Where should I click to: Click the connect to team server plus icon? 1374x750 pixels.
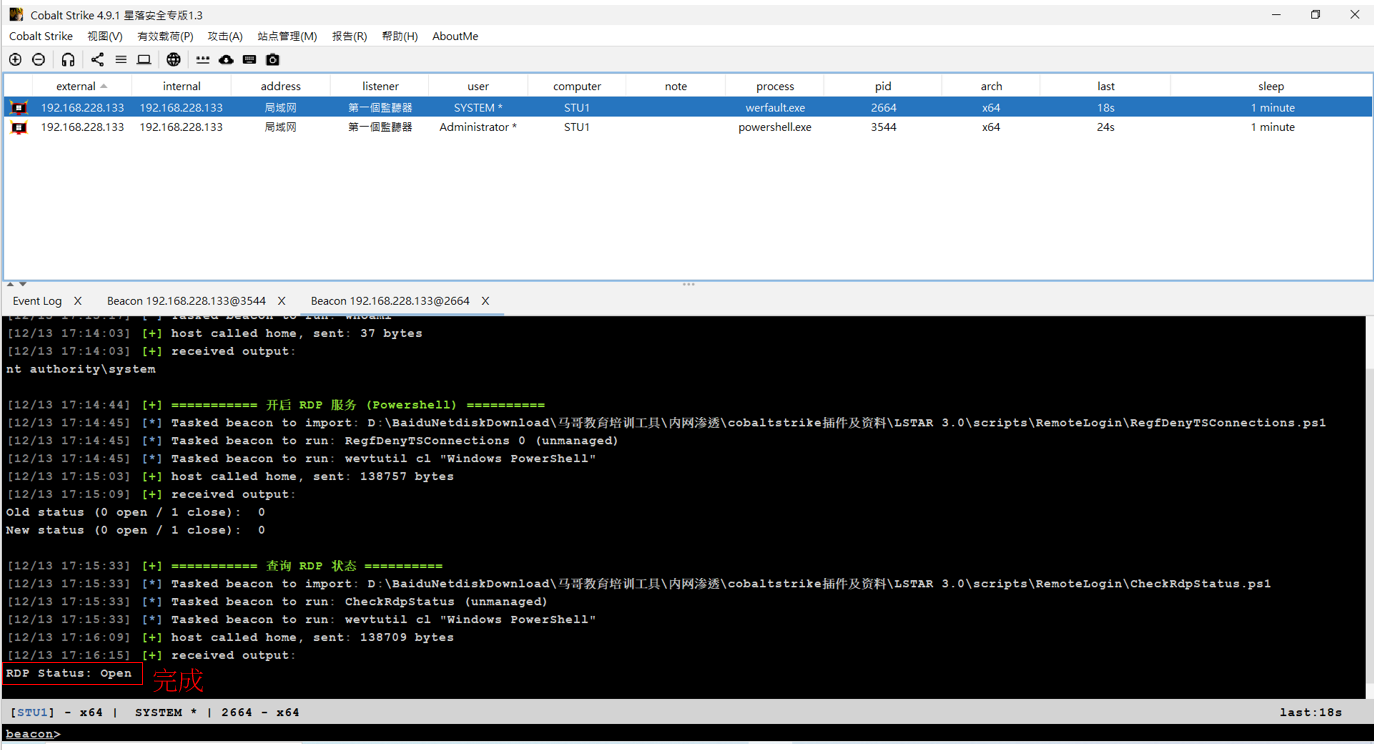coord(15,60)
